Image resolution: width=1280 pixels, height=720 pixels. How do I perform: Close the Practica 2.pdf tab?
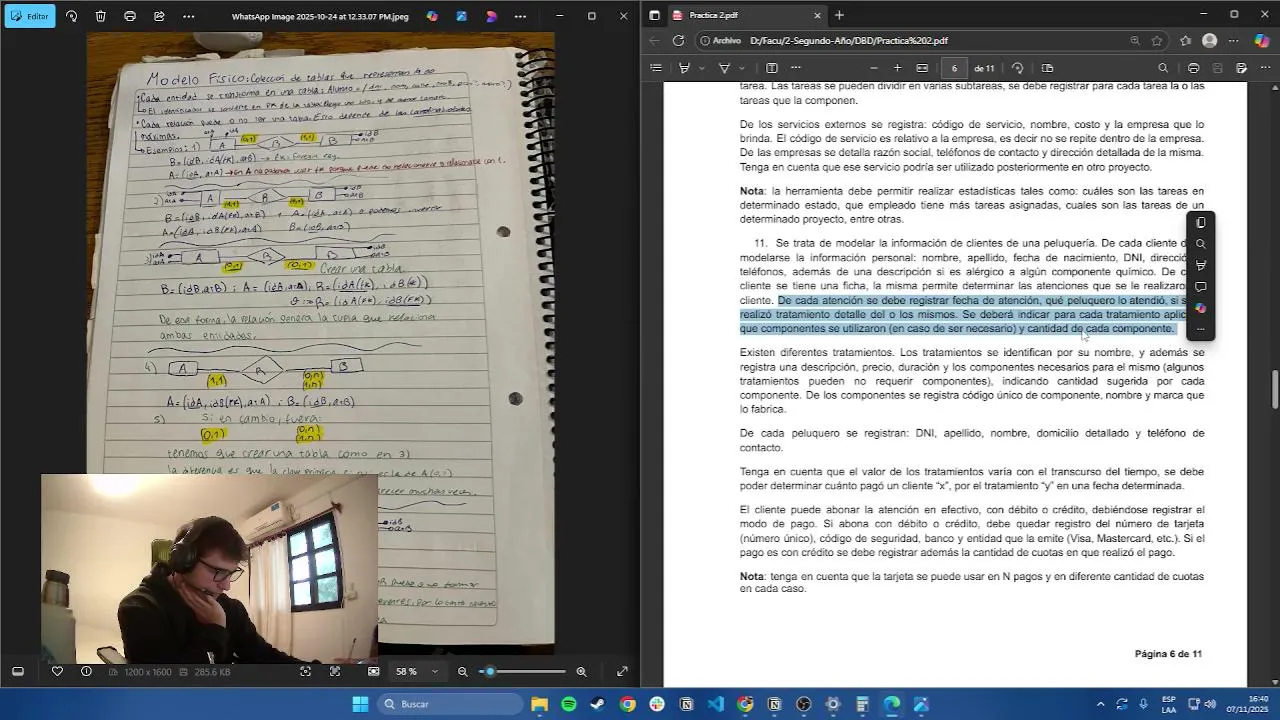(816, 15)
